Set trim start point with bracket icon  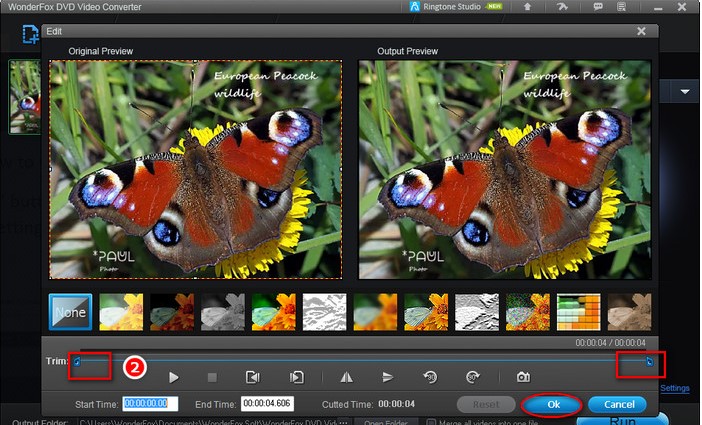coord(253,377)
